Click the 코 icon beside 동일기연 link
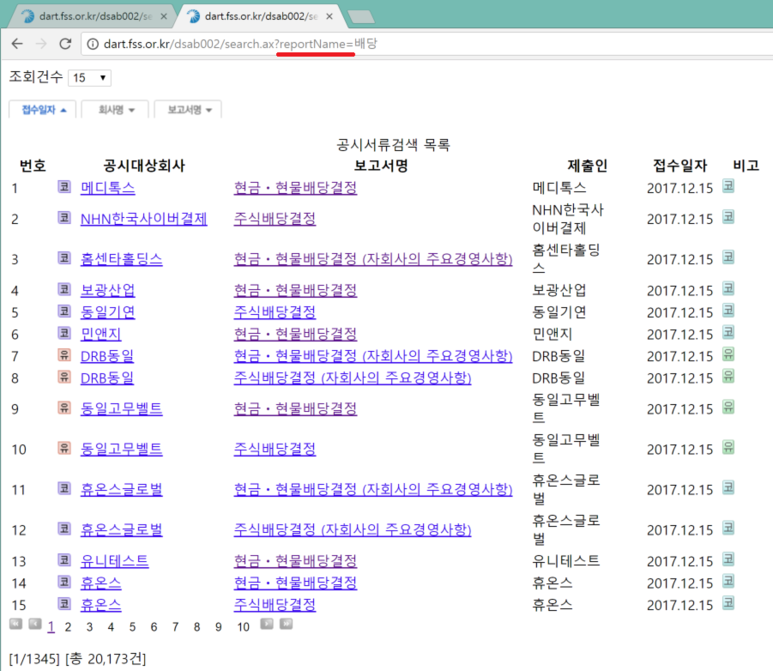773x671 pixels. [64, 311]
